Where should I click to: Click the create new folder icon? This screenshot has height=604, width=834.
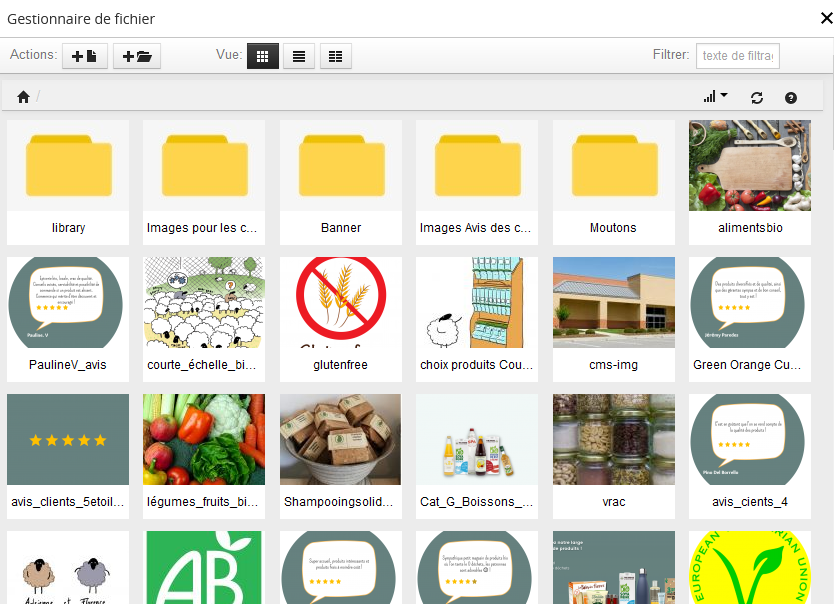coord(137,56)
